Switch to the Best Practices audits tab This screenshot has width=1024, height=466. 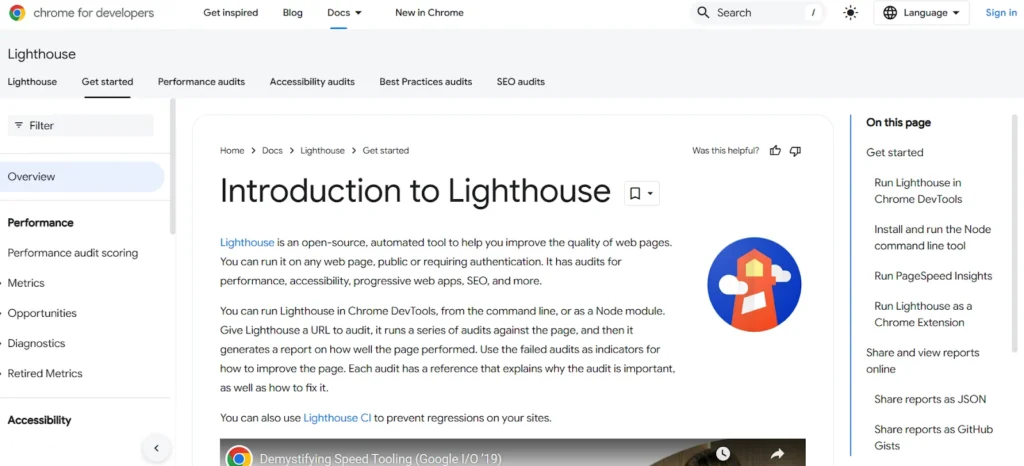(426, 82)
